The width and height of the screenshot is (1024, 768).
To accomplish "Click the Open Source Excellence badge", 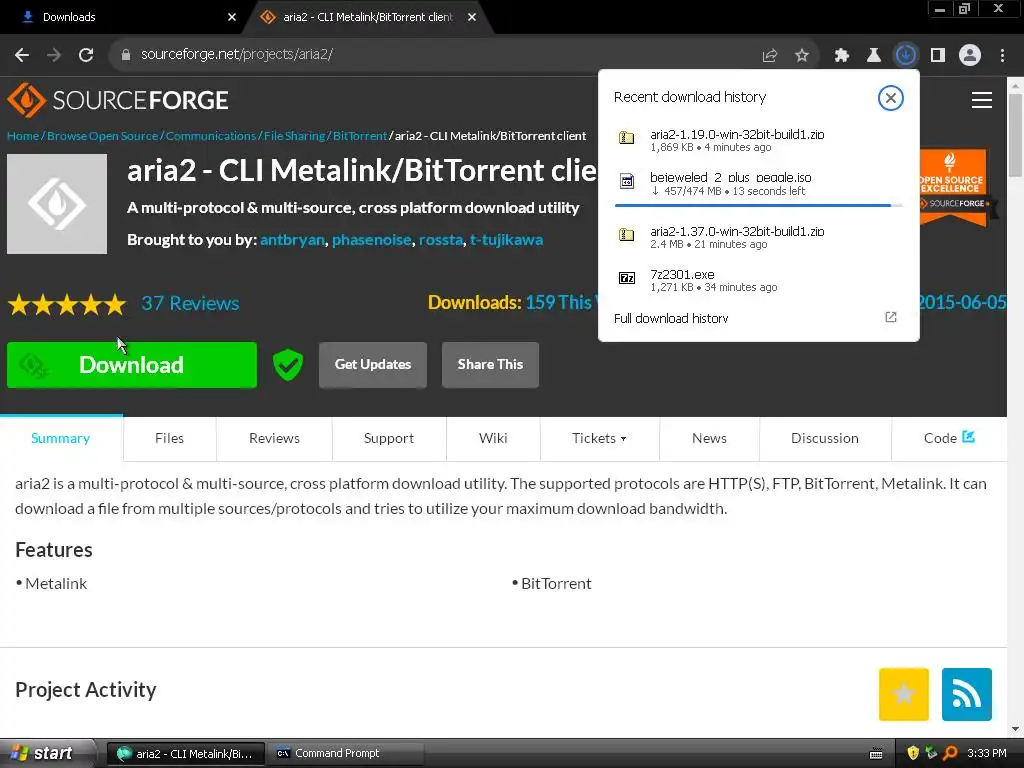I will [x=954, y=188].
